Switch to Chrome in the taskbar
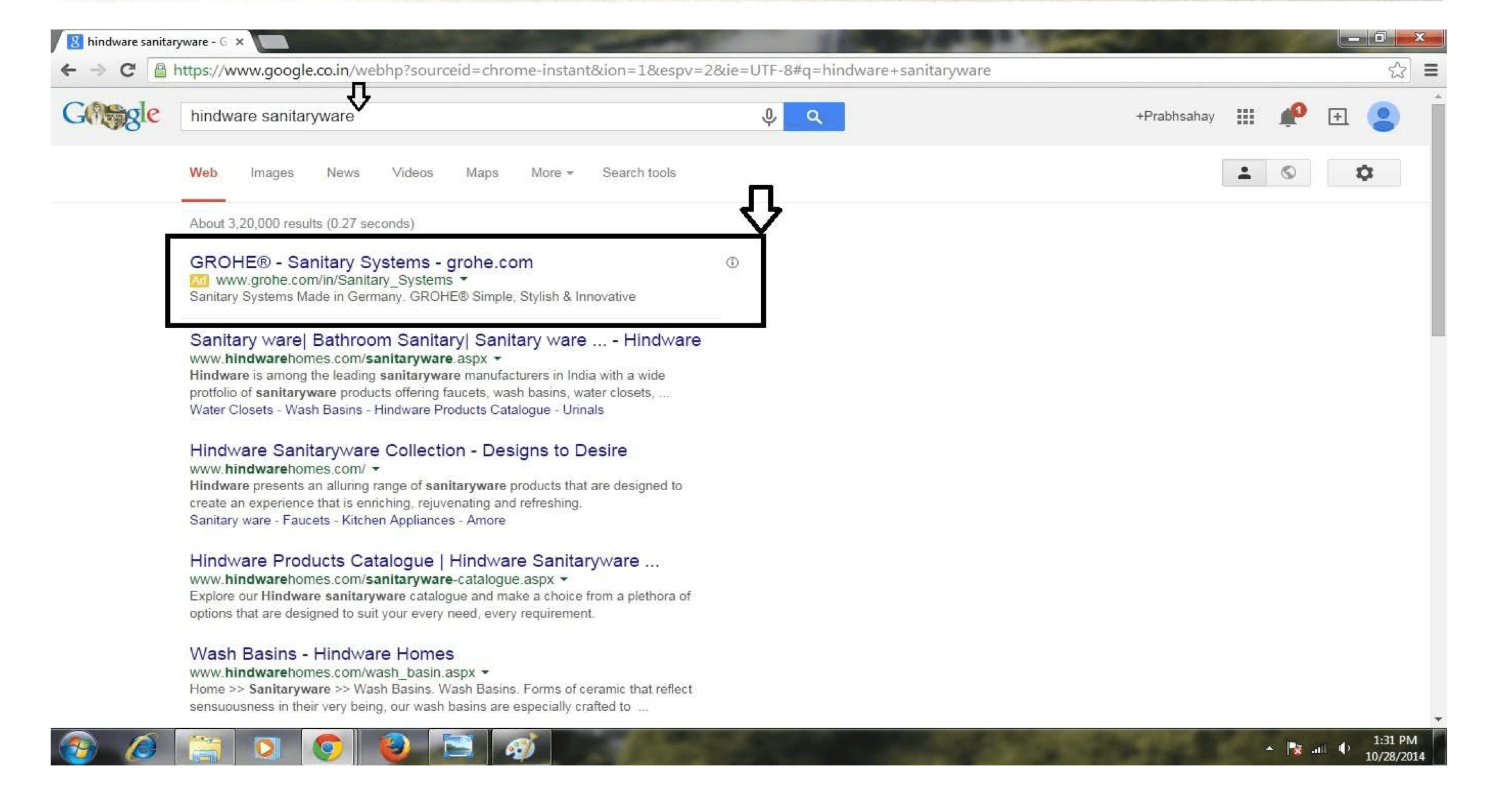 coord(327,747)
